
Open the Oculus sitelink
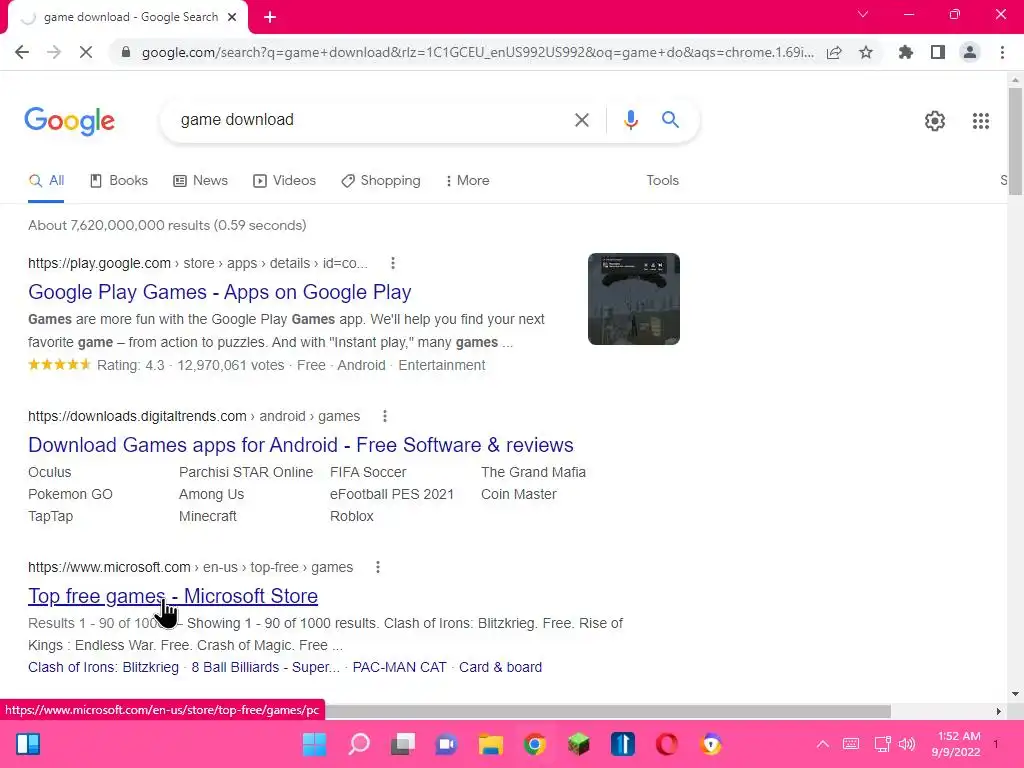[x=50, y=472]
